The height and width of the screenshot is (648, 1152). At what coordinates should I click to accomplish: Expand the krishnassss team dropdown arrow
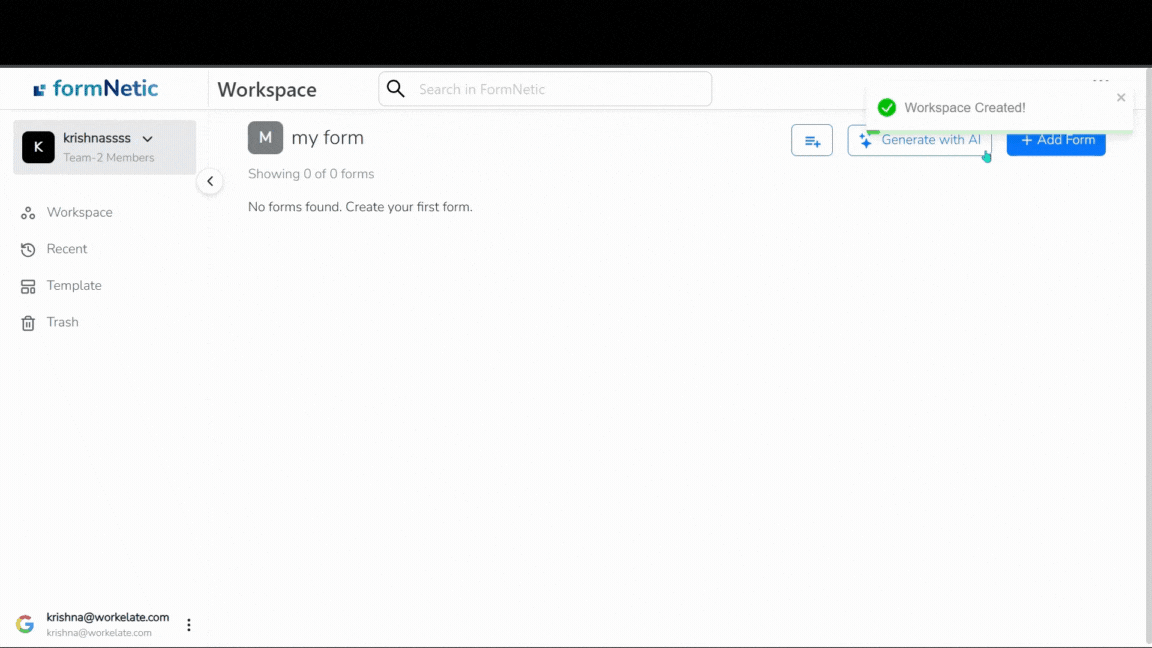point(148,139)
